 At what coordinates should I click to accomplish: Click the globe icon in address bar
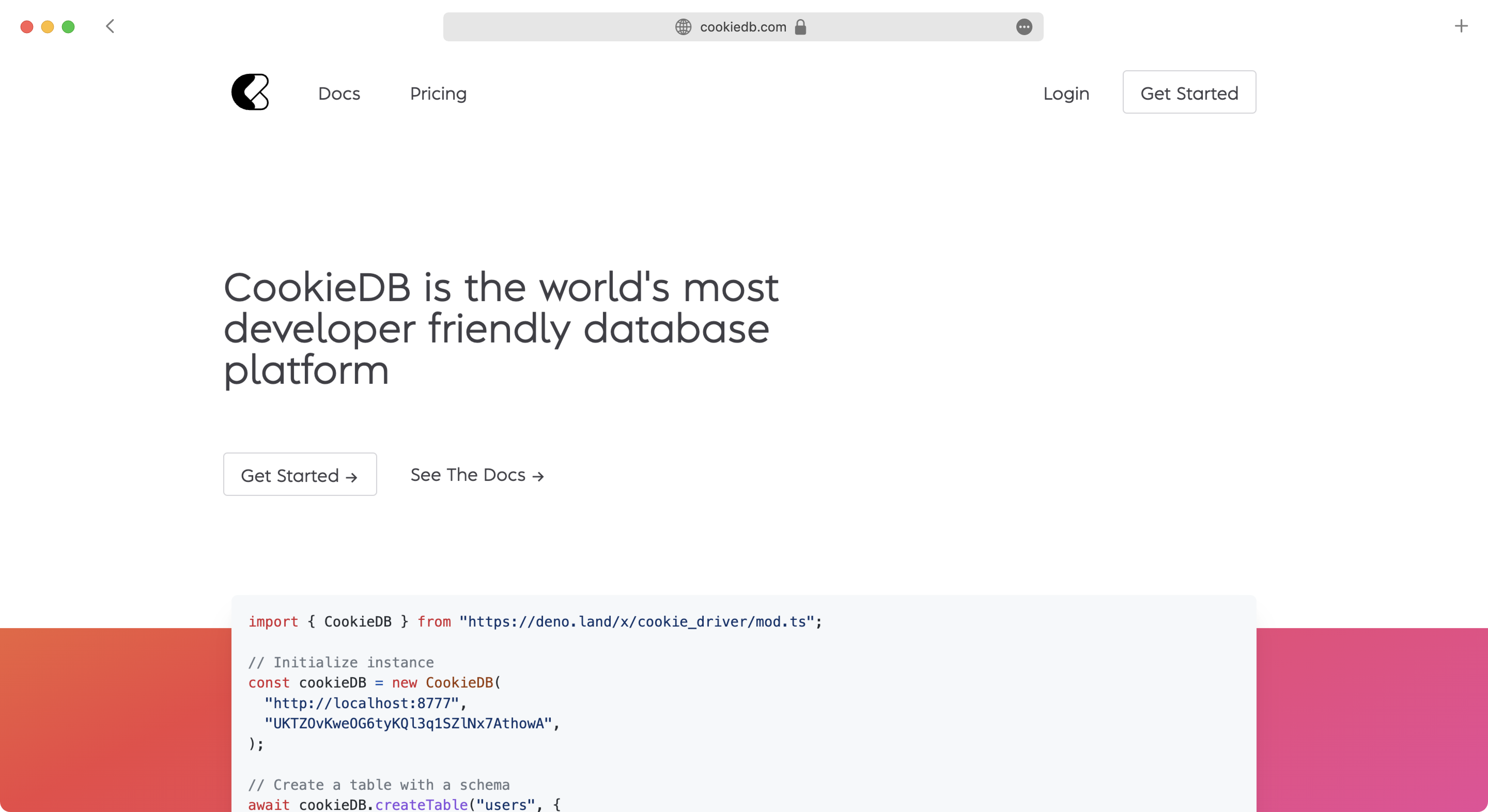(x=683, y=27)
